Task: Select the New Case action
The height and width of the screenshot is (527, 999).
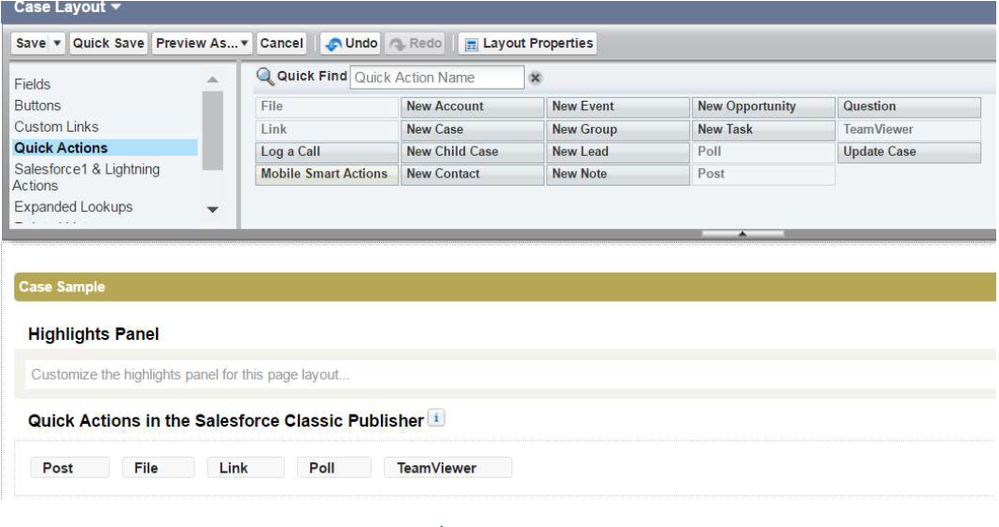Action: [x=472, y=129]
